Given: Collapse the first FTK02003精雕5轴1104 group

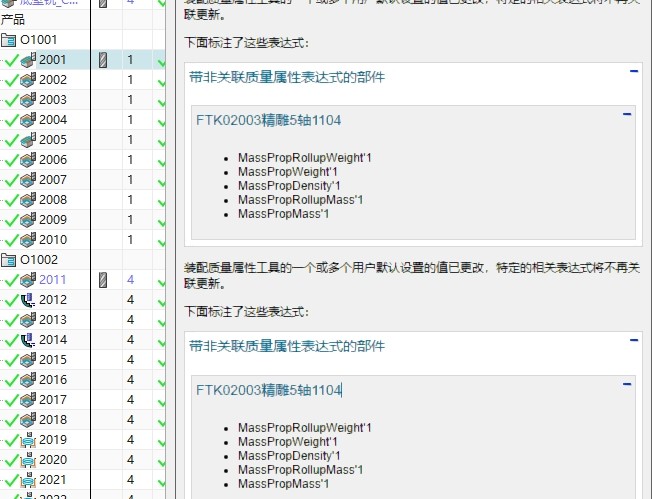Looking at the screenshot, I should click(x=627, y=114).
